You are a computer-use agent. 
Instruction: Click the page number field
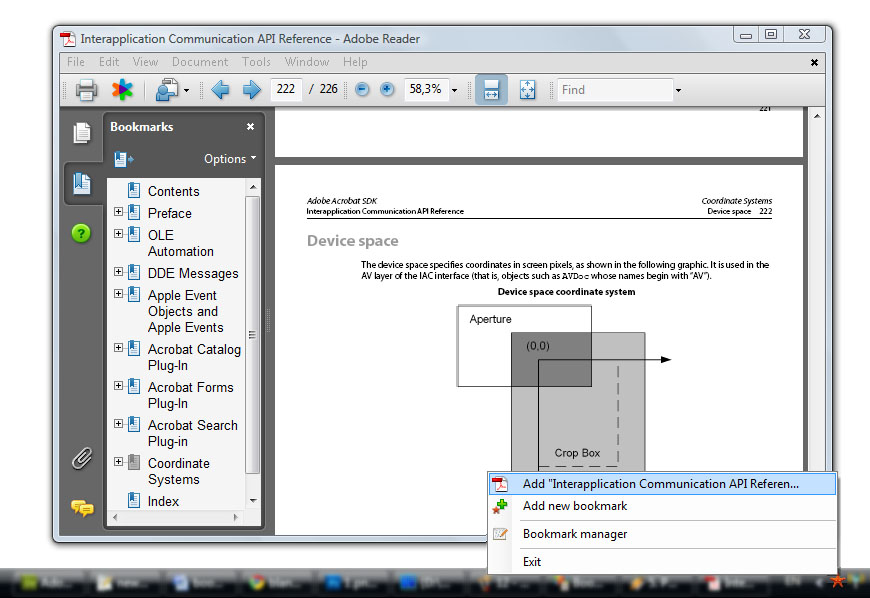[286, 89]
